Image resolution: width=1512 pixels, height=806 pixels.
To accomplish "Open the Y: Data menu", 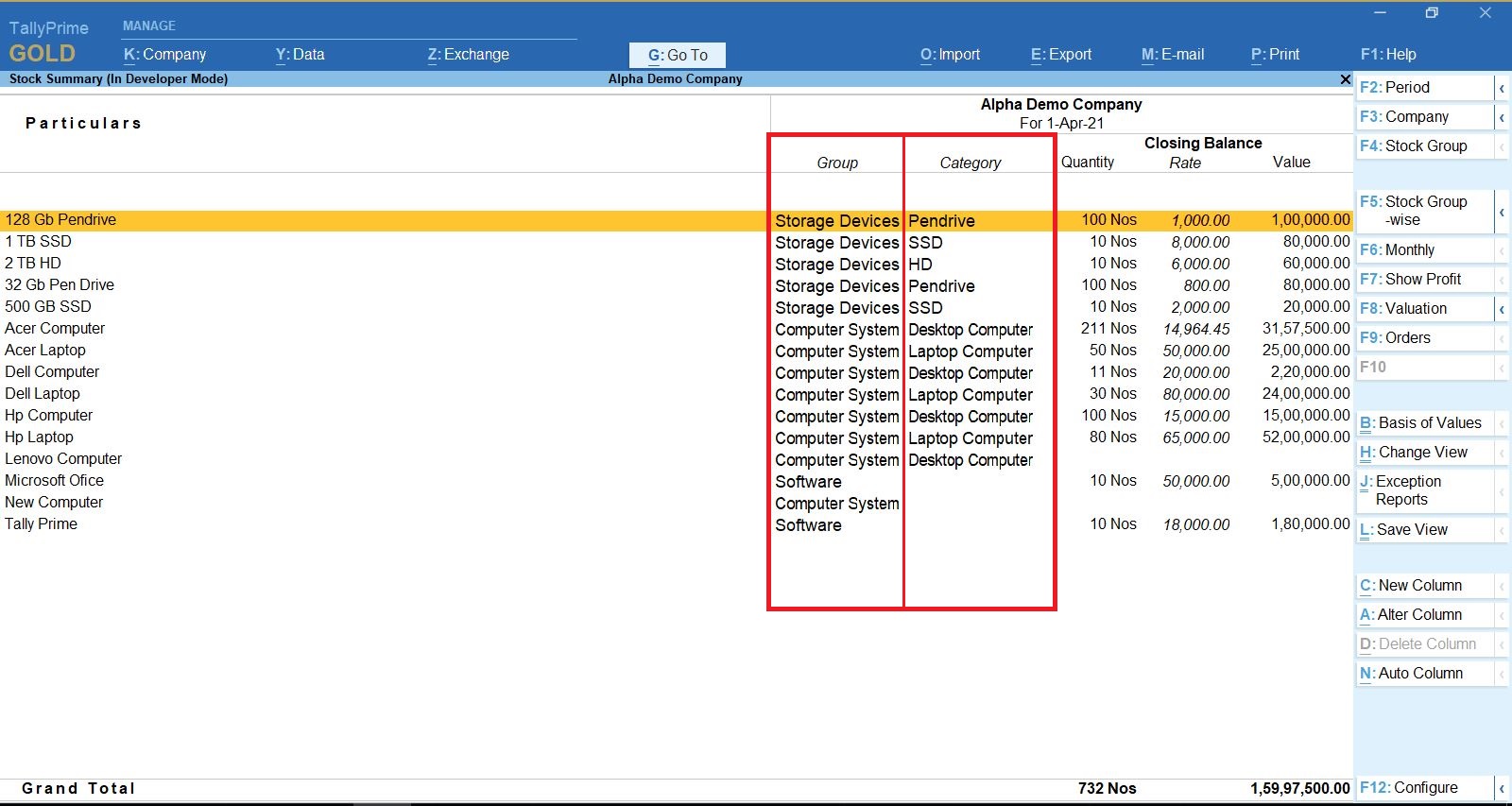I will coord(300,55).
